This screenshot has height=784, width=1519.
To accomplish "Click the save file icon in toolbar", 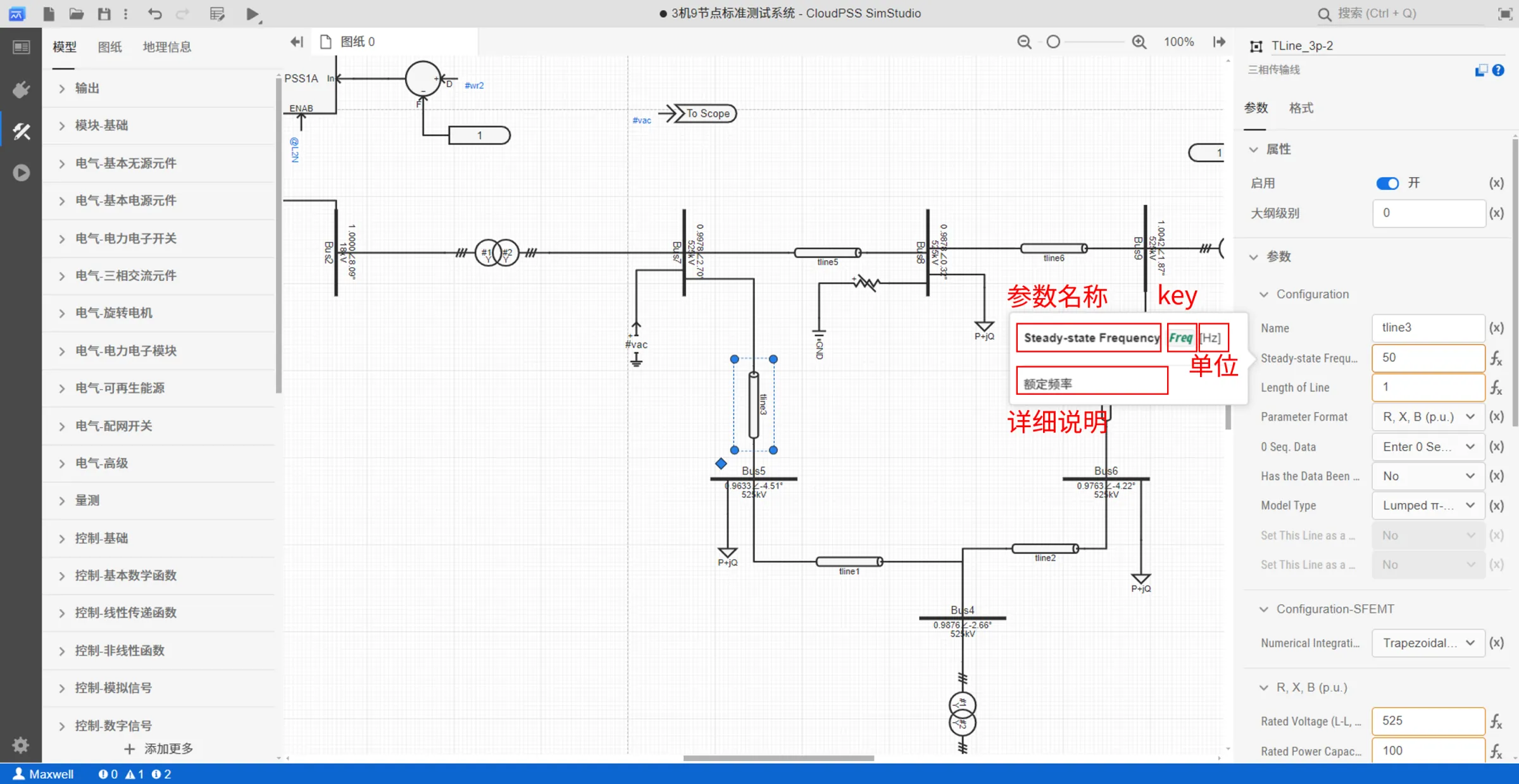I will point(104,13).
